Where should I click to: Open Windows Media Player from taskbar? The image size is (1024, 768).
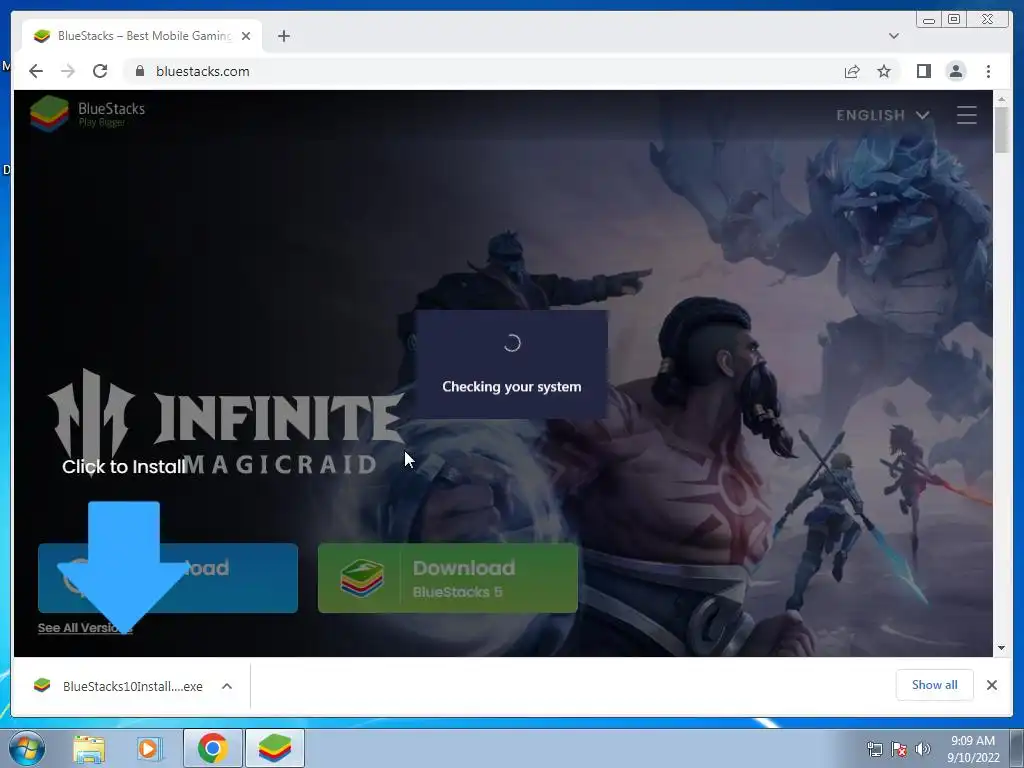pos(149,748)
